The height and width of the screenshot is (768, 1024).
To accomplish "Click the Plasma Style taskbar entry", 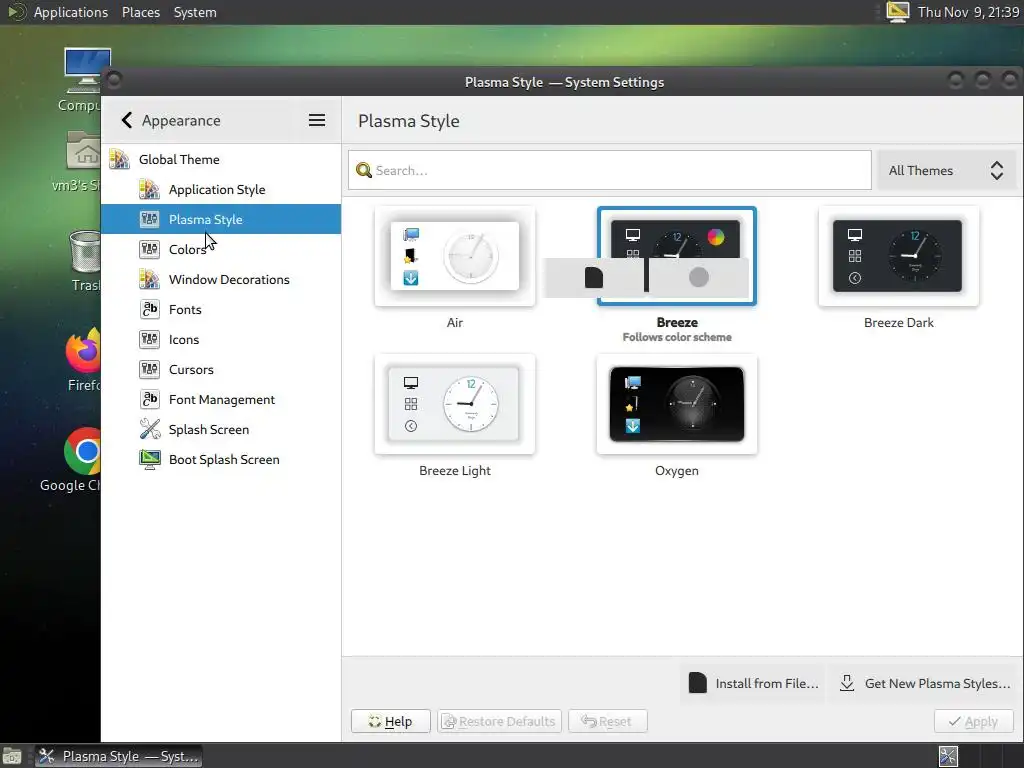I will pos(118,756).
